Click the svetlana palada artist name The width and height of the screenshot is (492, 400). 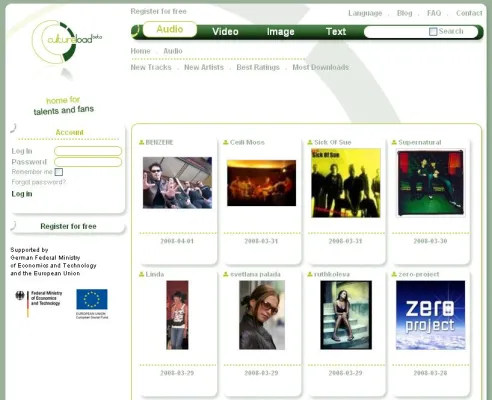pos(255,274)
